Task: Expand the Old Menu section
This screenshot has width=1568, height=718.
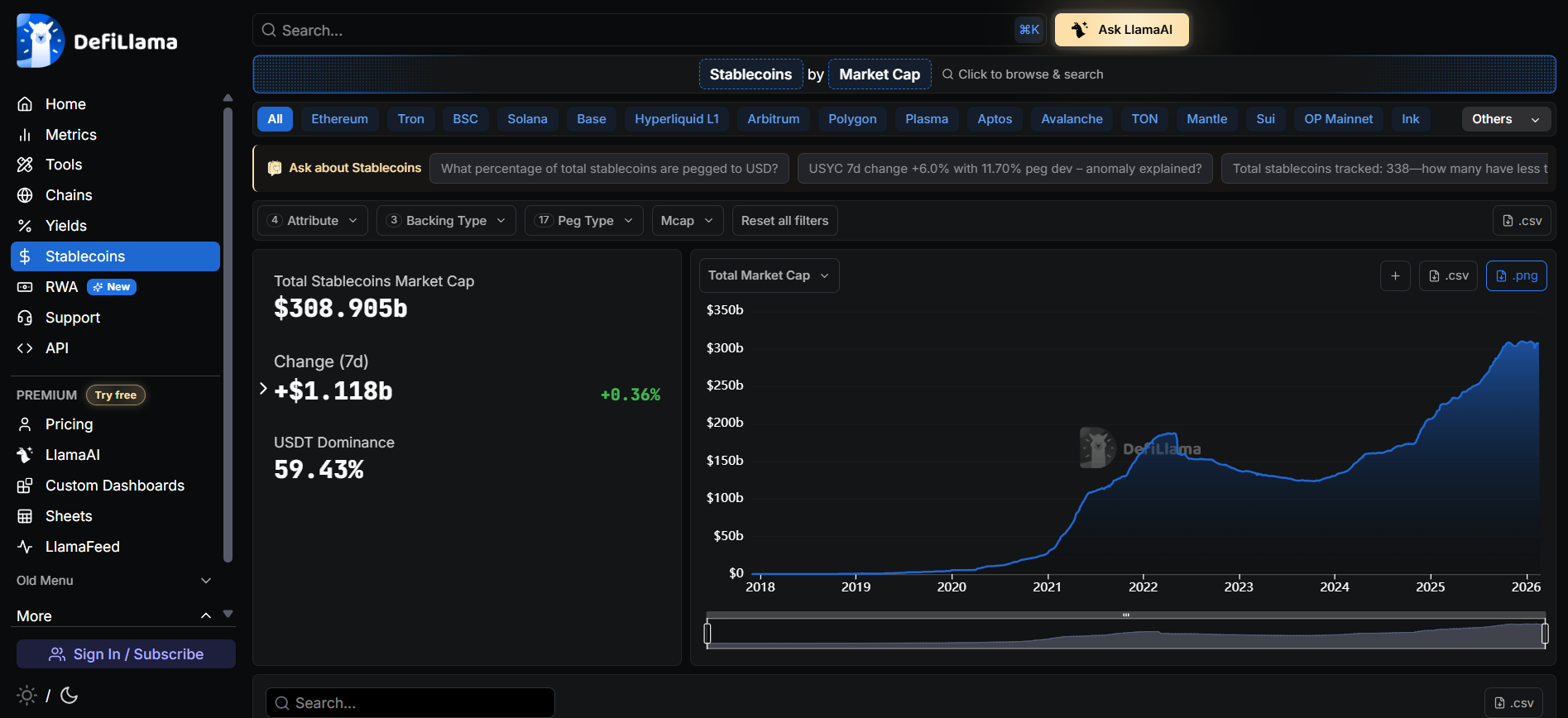Action: tap(115, 581)
